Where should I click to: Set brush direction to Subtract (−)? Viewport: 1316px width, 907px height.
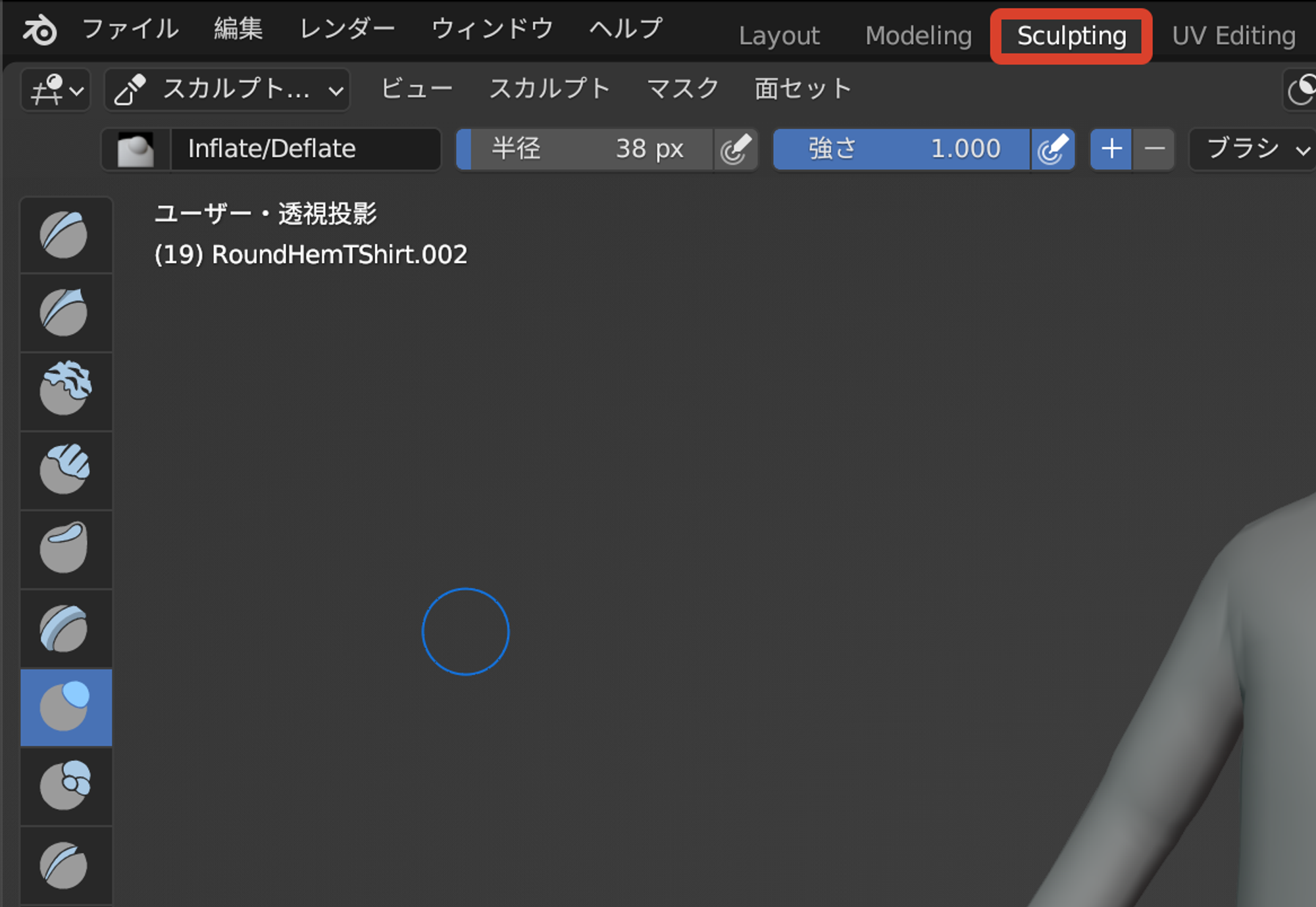click(x=1154, y=149)
